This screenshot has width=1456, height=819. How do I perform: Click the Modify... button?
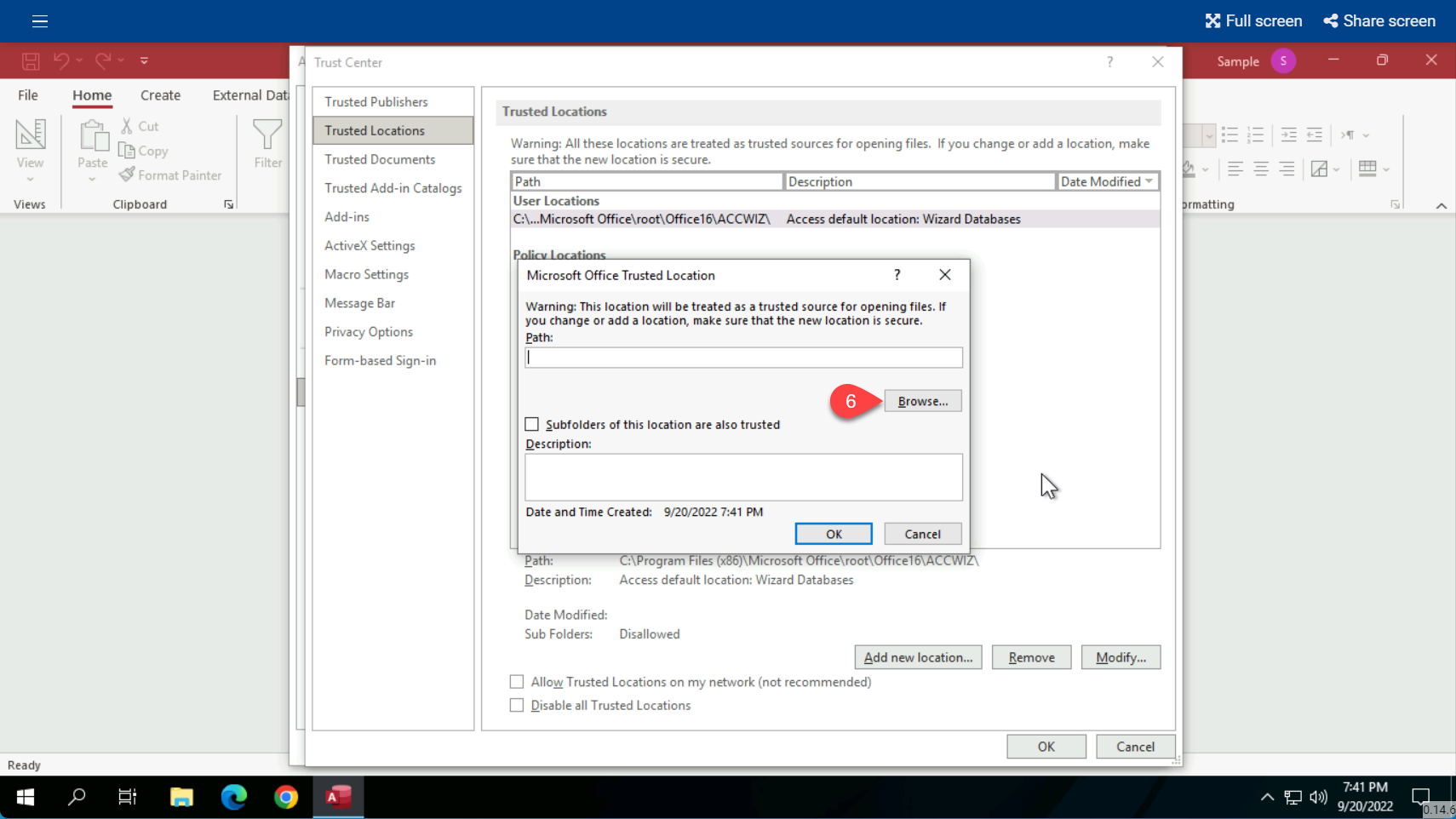coord(1121,657)
